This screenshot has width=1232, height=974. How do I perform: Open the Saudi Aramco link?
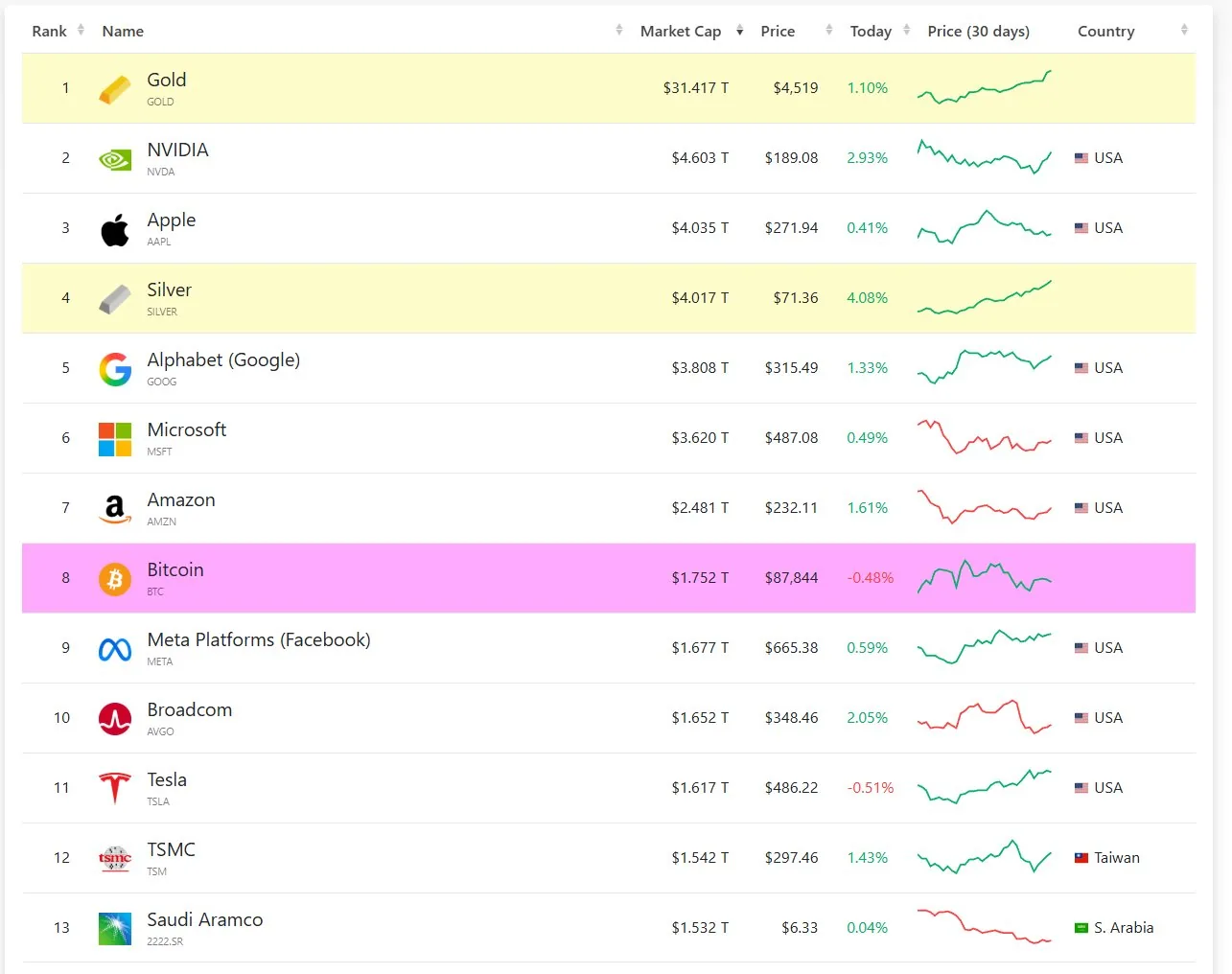click(x=205, y=920)
